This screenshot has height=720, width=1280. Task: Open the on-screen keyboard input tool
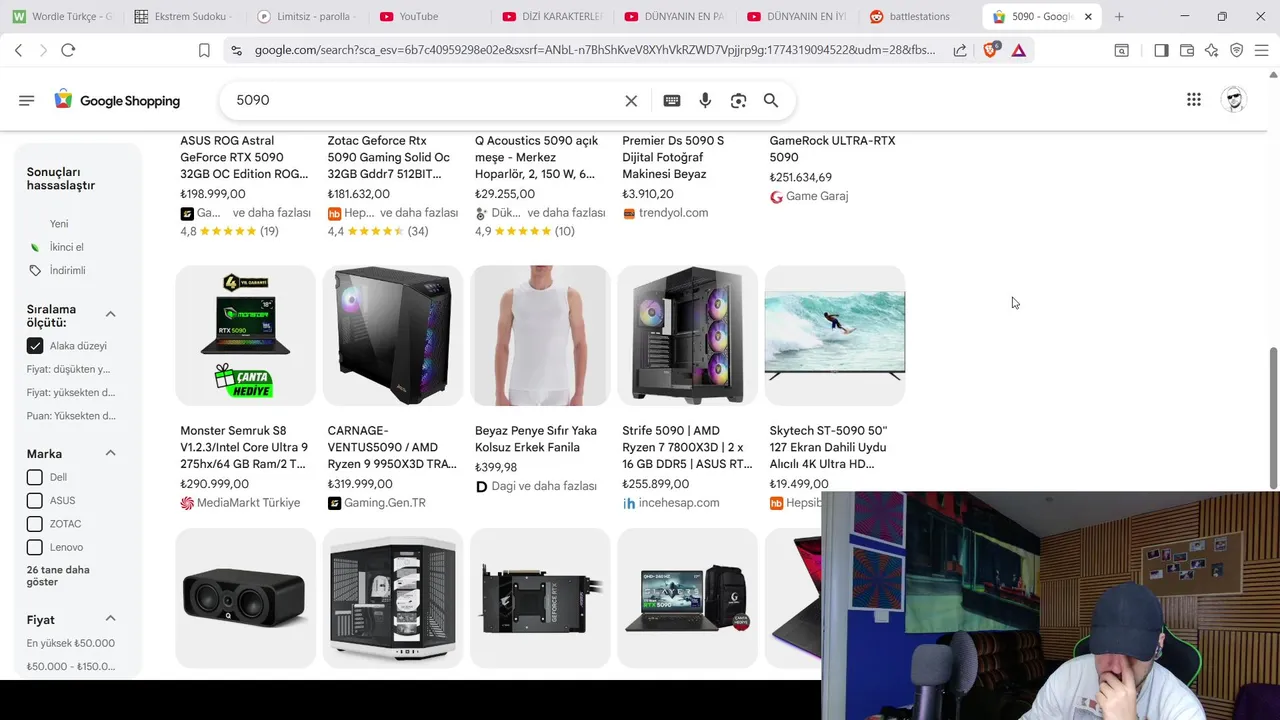point(672,100)
